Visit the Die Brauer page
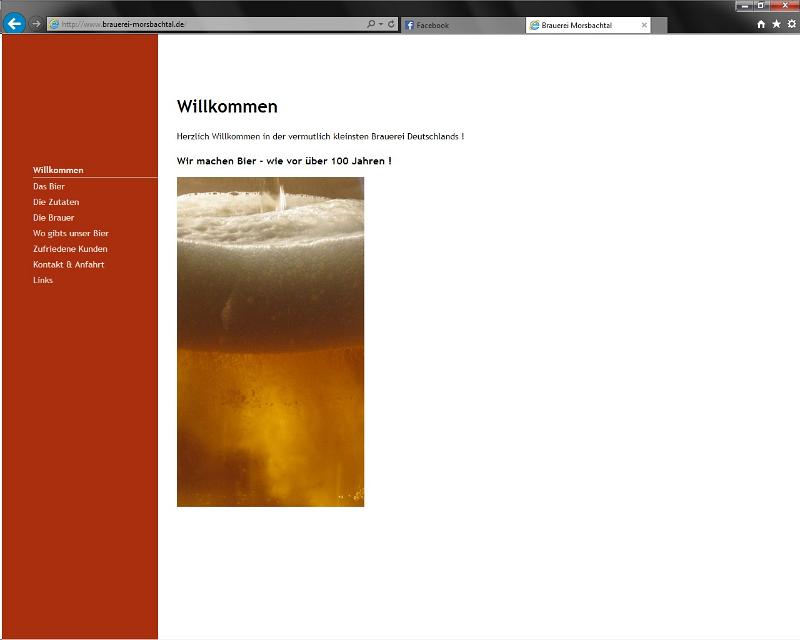Screen dimensions: 800x640 [x=54, y=217]
